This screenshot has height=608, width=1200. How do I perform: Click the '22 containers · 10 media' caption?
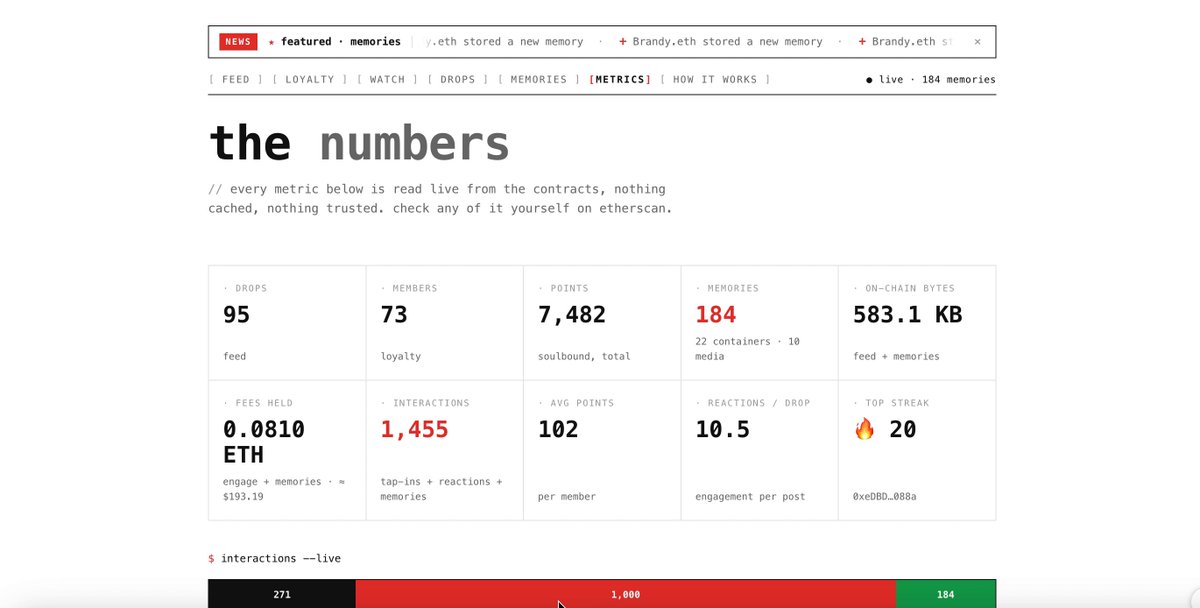click(x=748, y=349)
